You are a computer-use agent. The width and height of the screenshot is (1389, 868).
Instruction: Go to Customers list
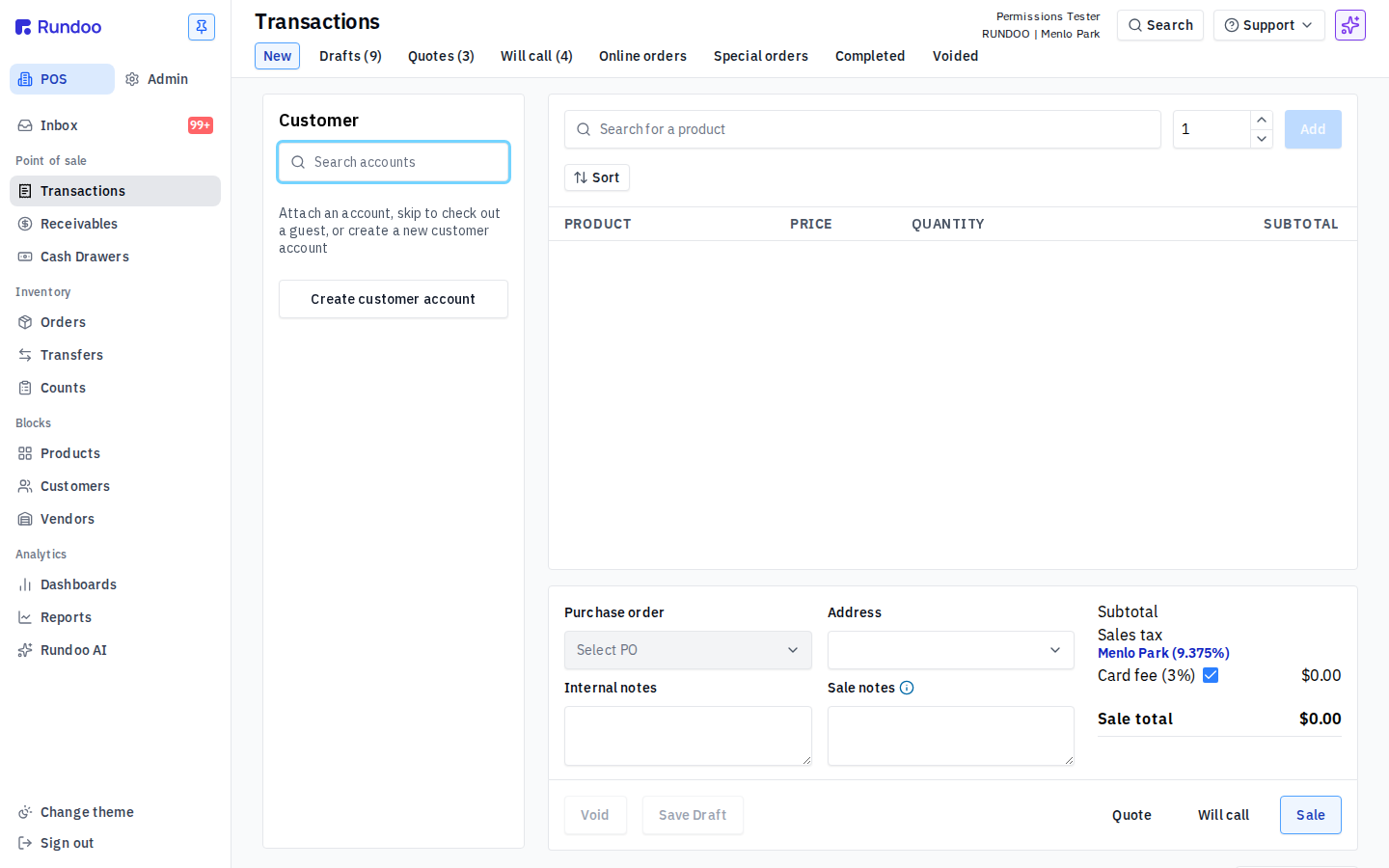coord(115,486)
